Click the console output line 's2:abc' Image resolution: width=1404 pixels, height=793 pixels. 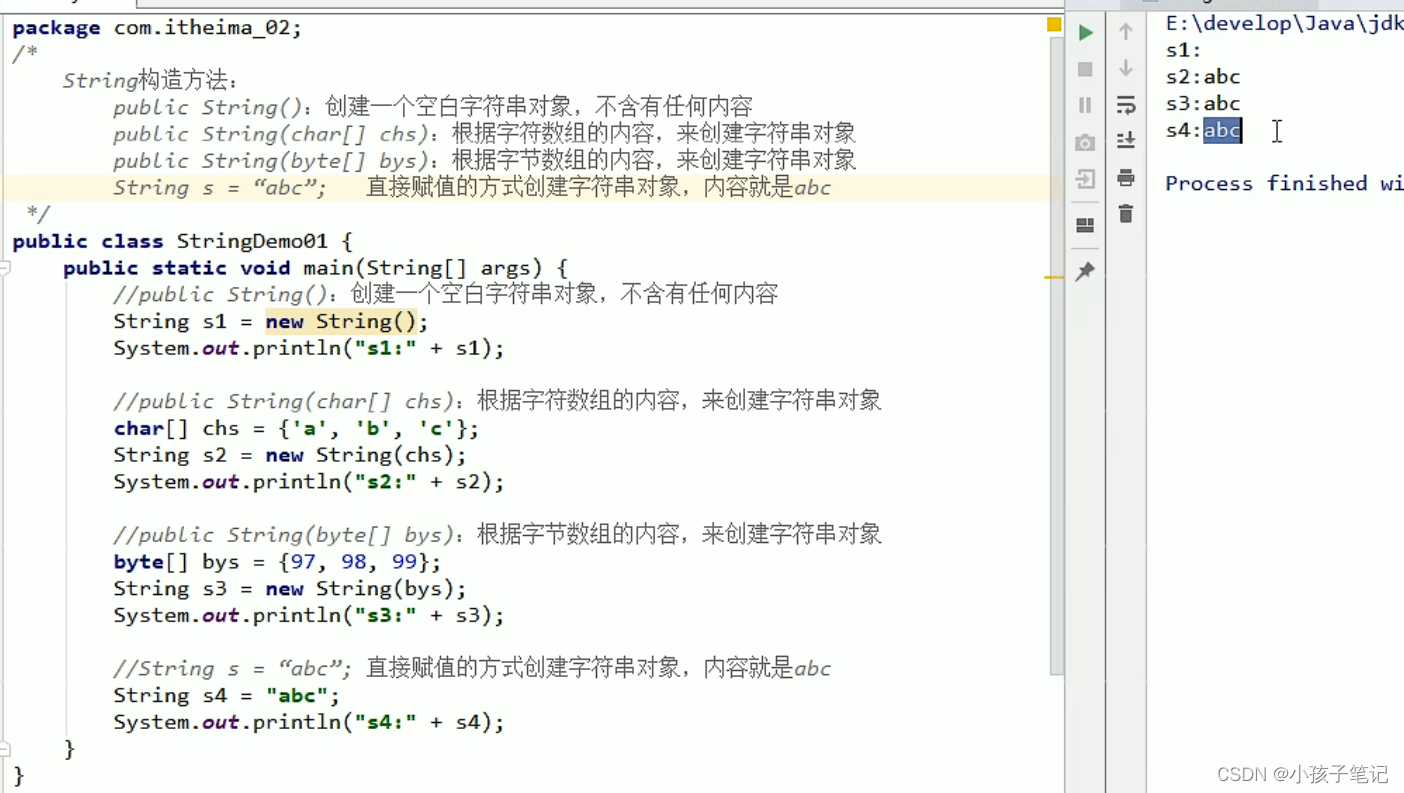coord(1203,77)
